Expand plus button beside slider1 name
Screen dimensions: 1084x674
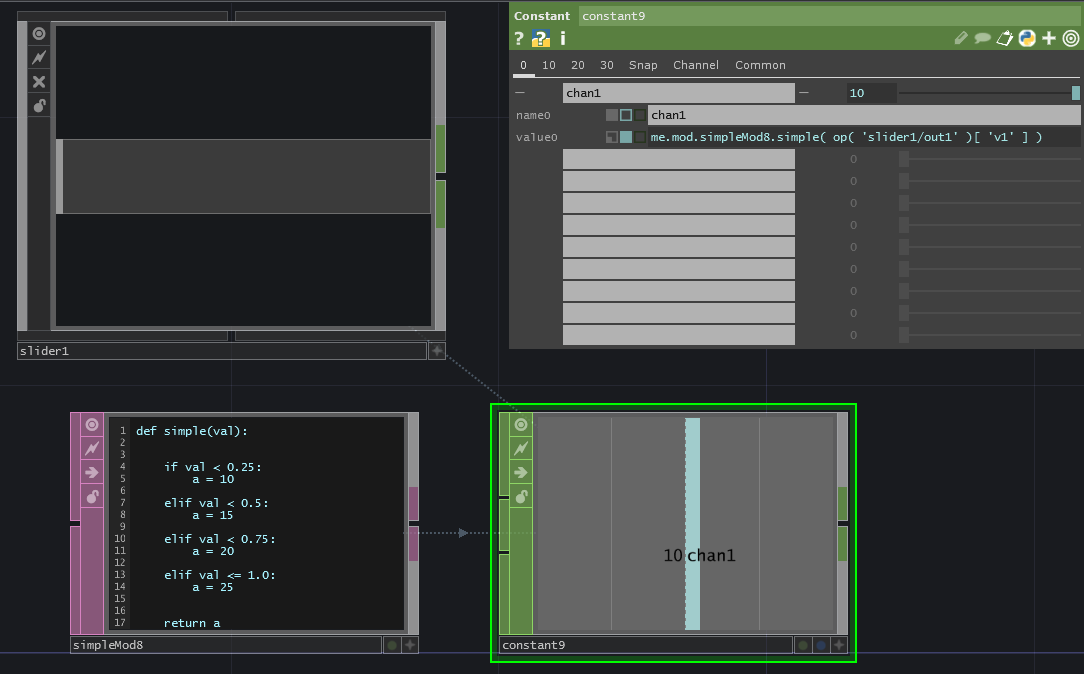click(437, 351)
